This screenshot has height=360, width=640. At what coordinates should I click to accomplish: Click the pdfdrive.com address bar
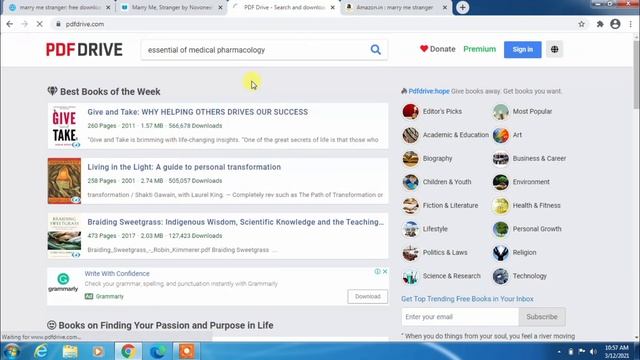tap(314, 24)
